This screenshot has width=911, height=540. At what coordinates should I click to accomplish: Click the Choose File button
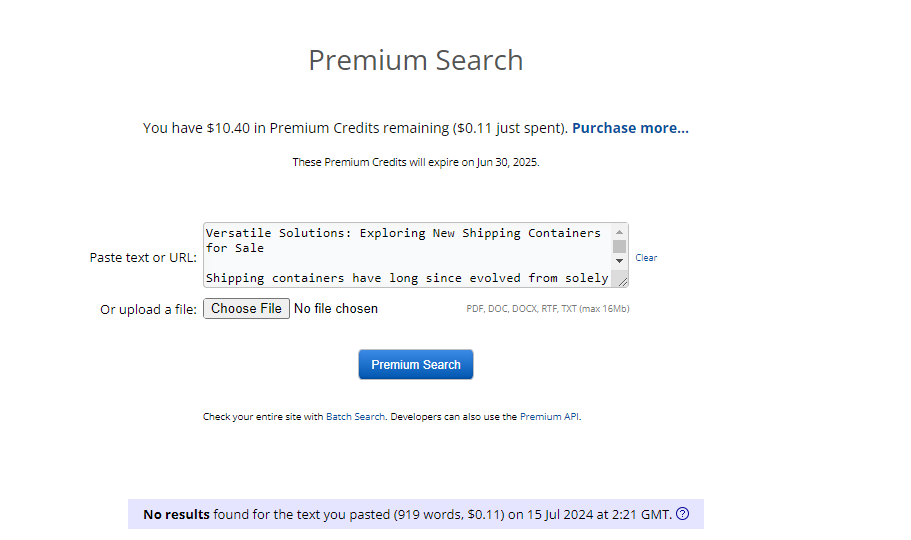coord(246,309)
